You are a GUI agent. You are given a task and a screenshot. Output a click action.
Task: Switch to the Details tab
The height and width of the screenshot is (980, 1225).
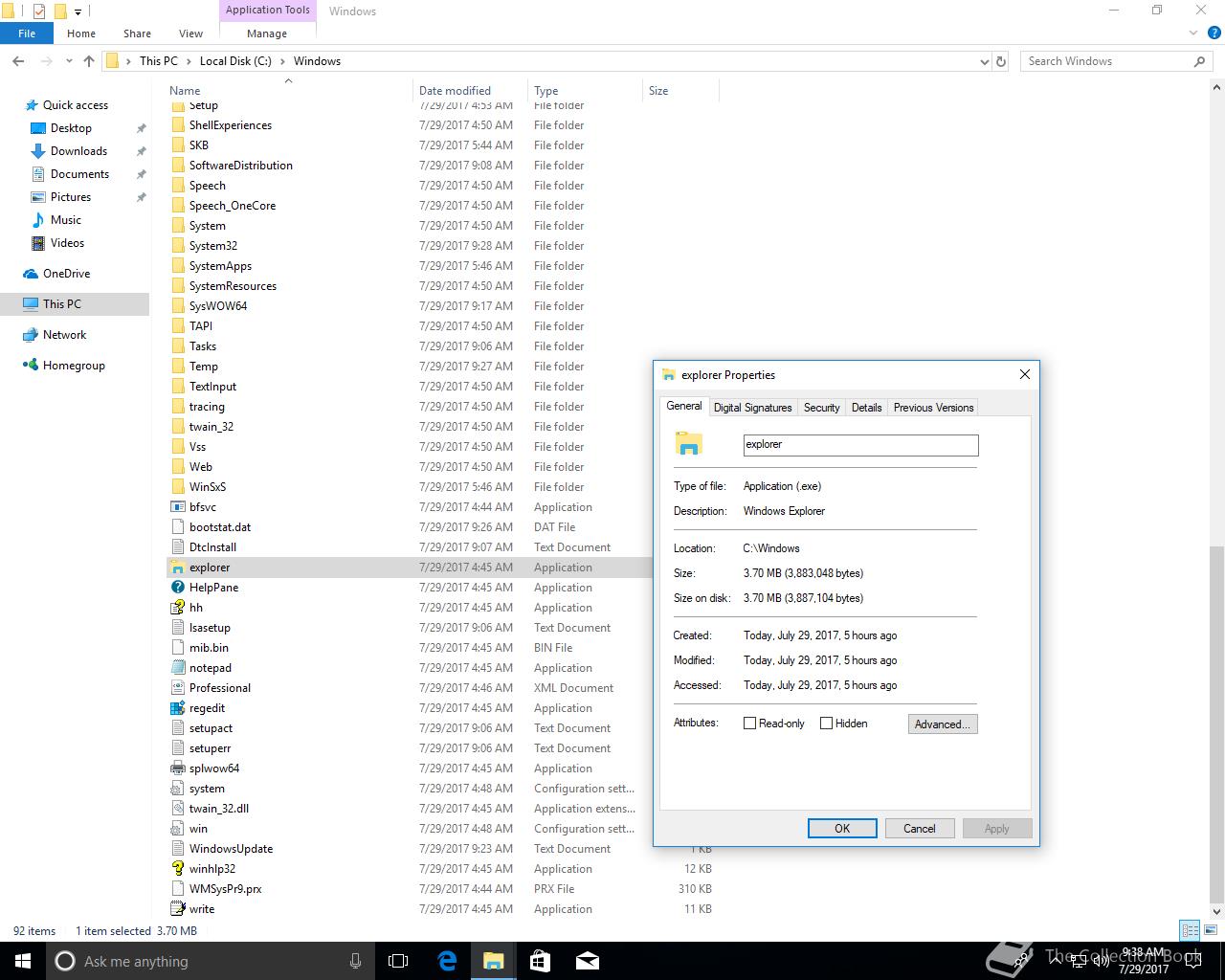point(866,408)
